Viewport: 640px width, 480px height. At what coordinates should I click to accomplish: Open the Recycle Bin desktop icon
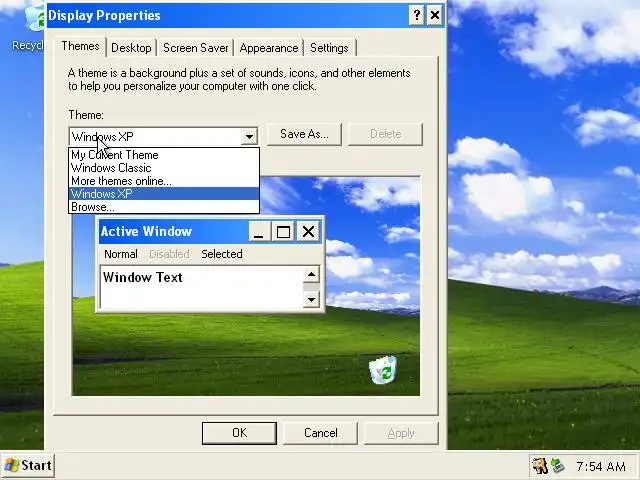(x=28, y=27)
